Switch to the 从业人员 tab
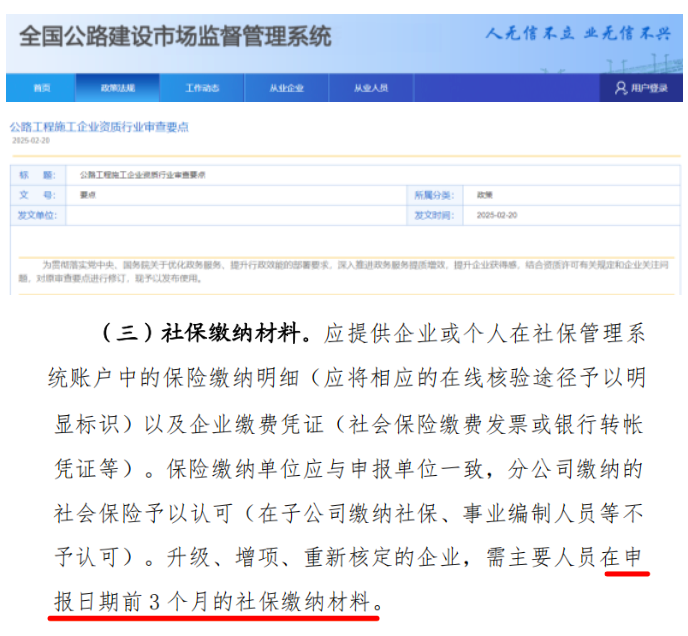This screenshot has height=636, width=688. pos(371,88)
